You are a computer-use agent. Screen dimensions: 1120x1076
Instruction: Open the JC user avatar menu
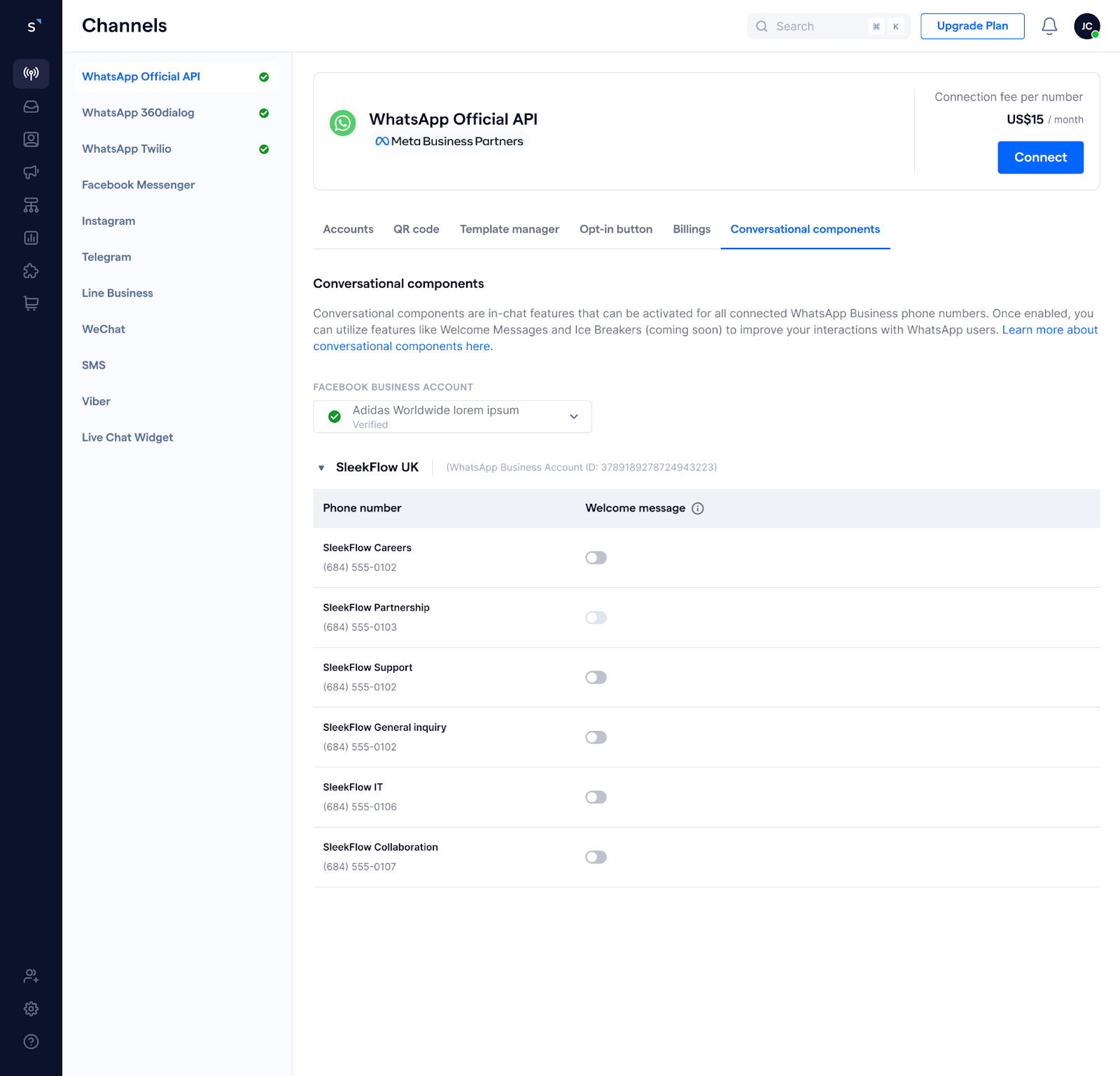pyautogui.click(x=1087, y=26)
